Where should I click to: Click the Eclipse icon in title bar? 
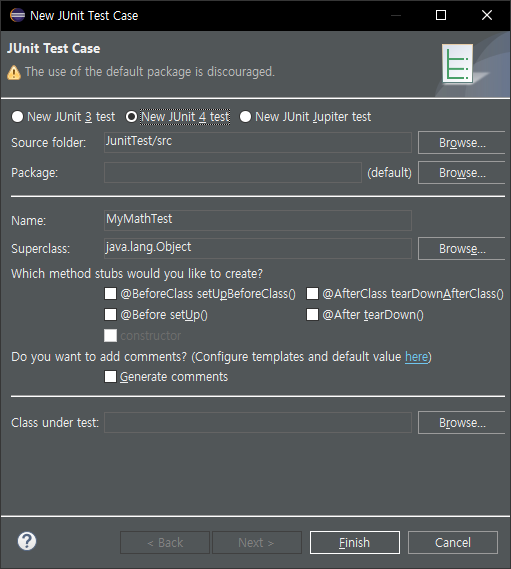click(17, 15)
